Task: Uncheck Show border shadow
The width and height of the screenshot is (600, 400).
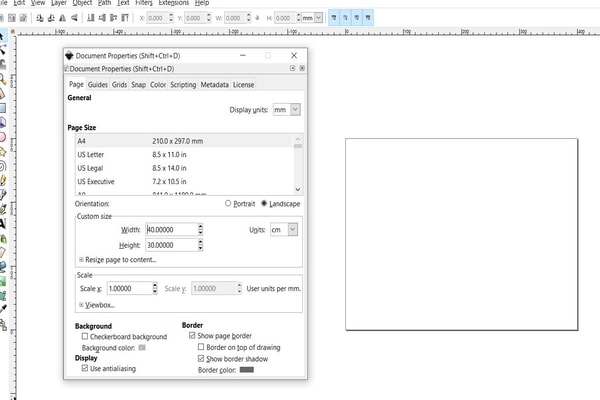Action: click(x=201, y=358)
